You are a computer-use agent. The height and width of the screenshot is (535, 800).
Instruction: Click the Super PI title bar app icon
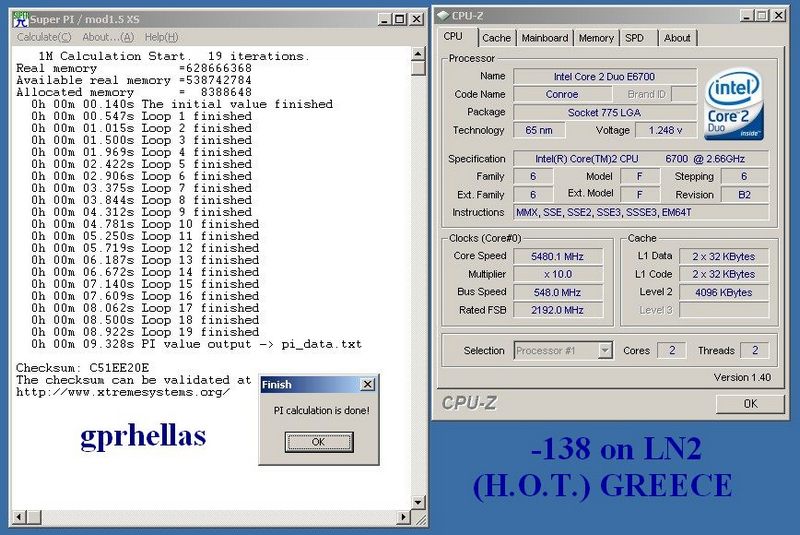pyautogui.click(x=21, y=19)
